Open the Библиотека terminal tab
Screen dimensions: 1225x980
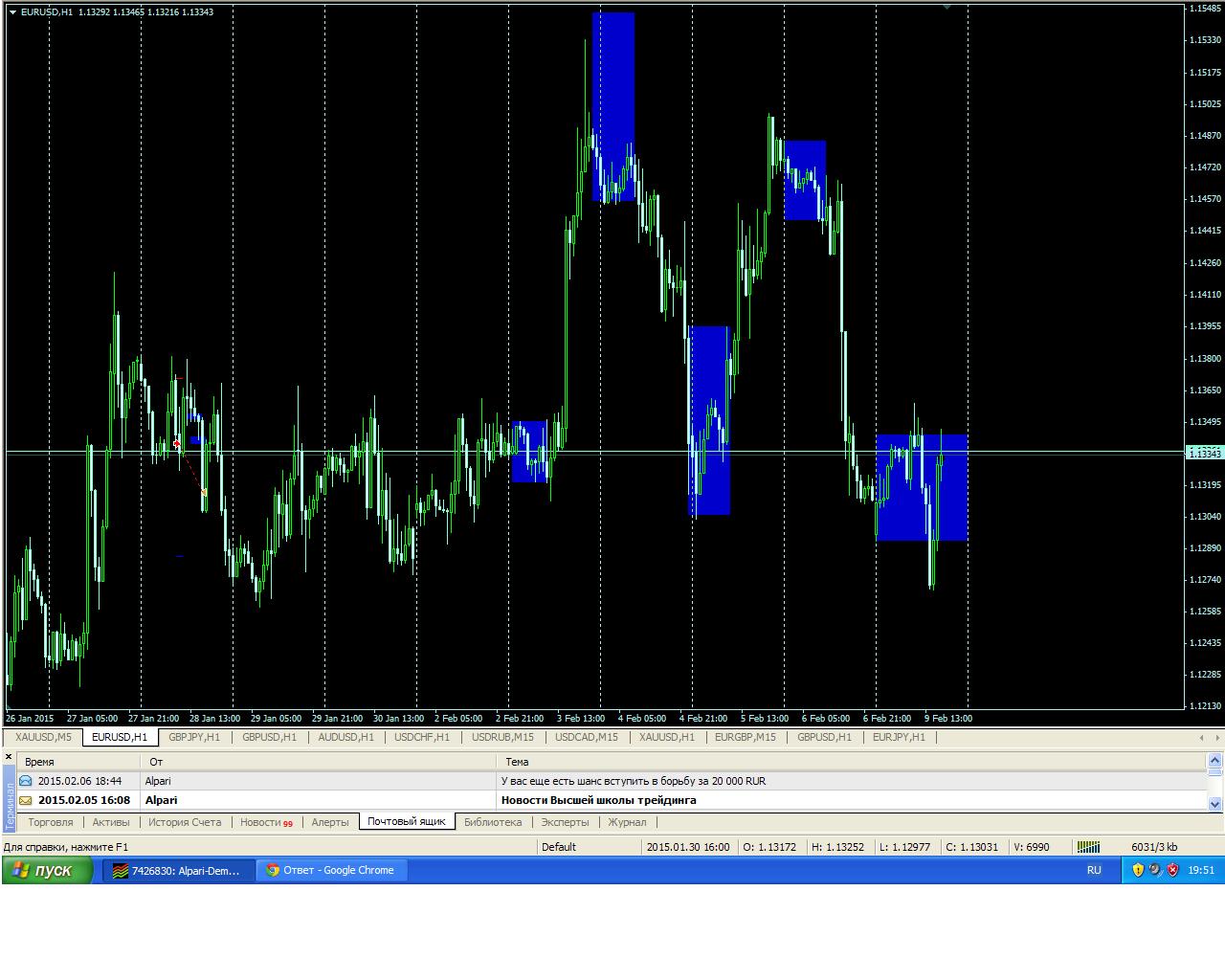point(493,822)
